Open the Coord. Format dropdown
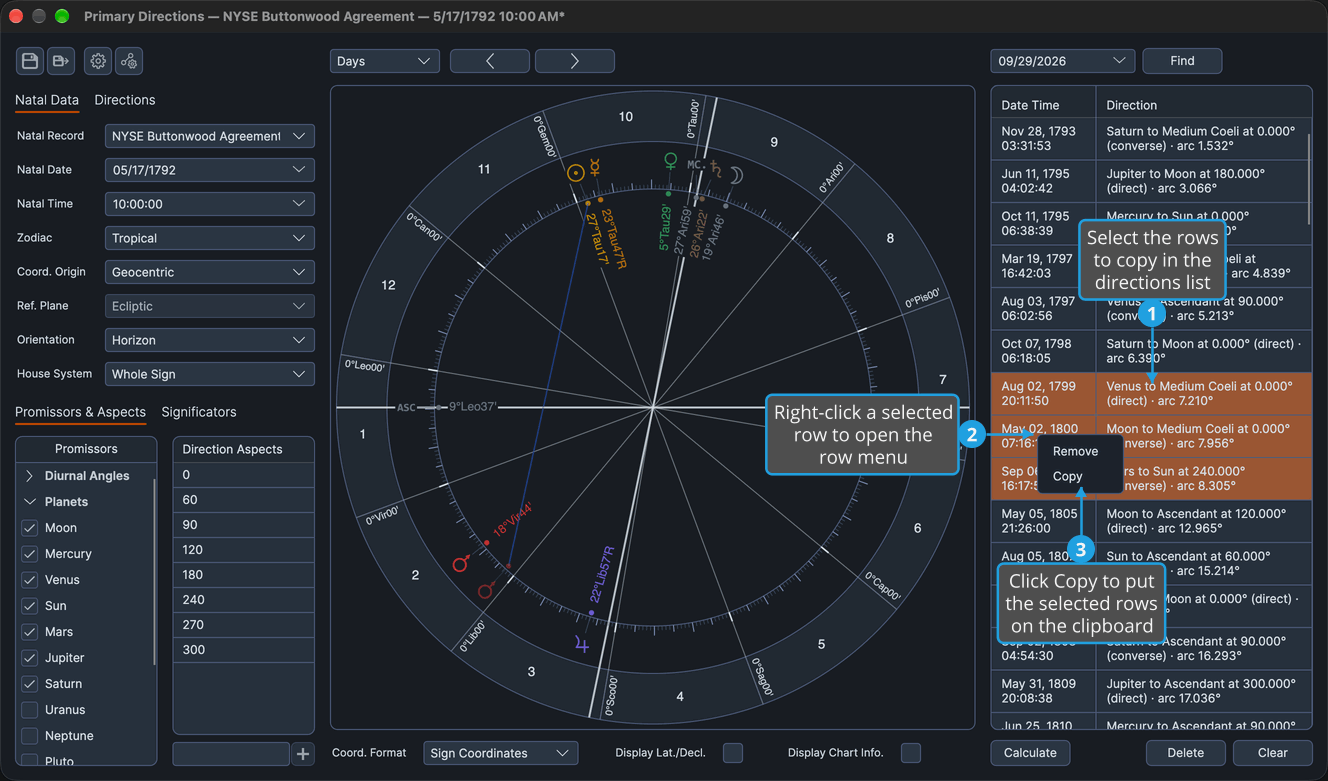This screenshot has width=1328, height=781. coord(501,753)
